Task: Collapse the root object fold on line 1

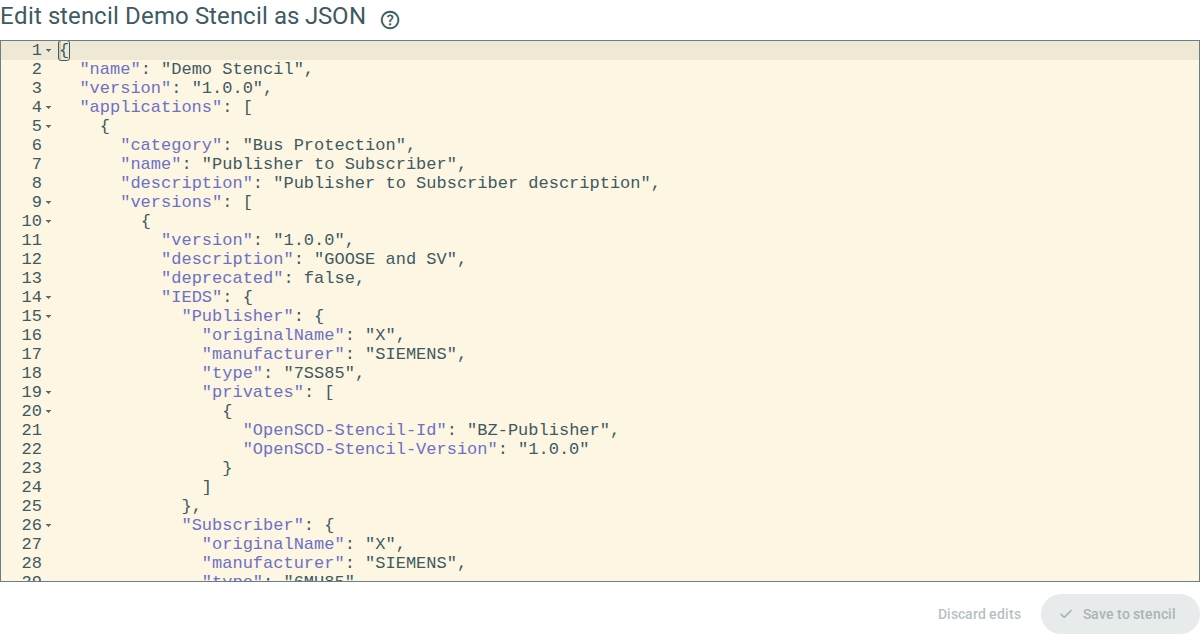Action: click(48, 50)
